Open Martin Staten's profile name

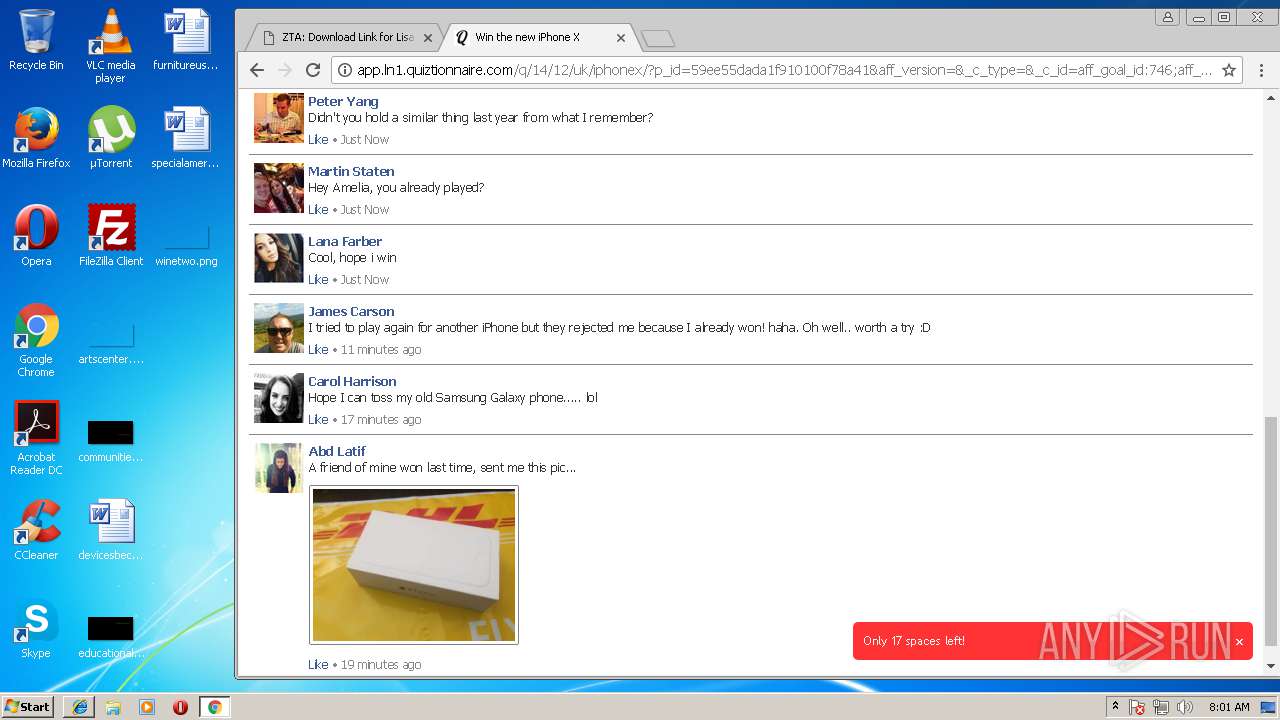pos(351,171)
